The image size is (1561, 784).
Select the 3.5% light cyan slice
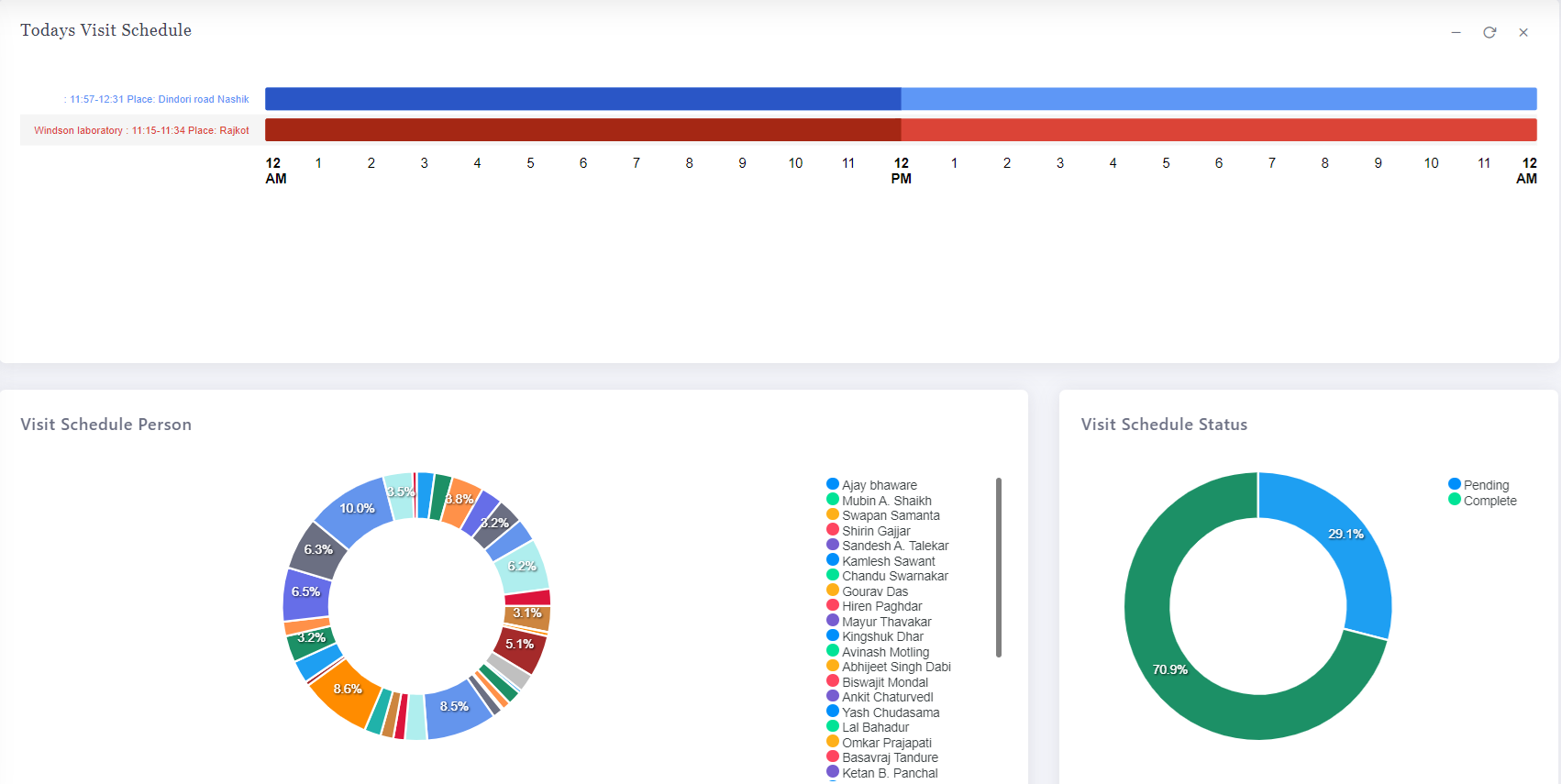pyautogui.click(x=400, y=494)
